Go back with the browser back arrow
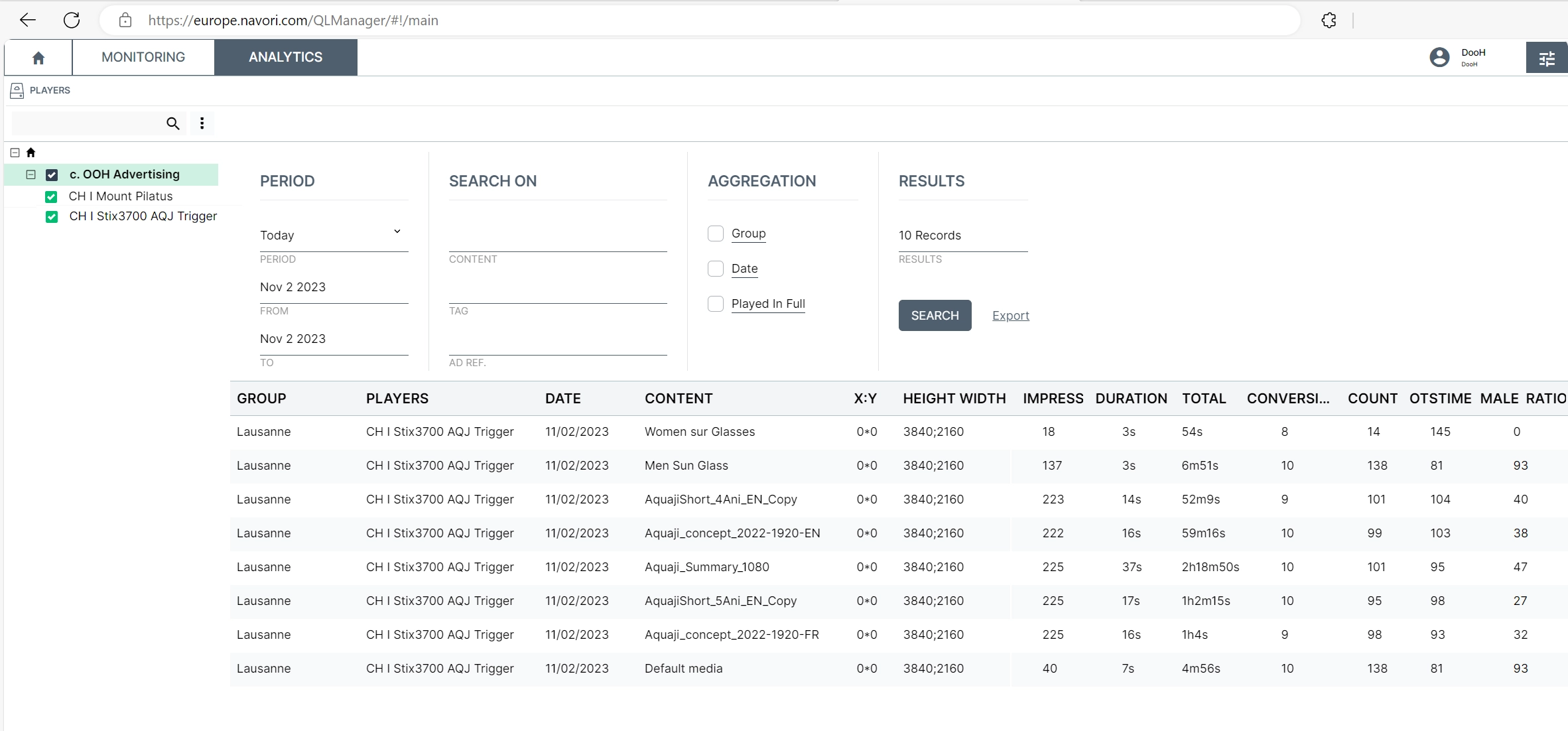This screenshot has height=731, width=1568. 28,20
